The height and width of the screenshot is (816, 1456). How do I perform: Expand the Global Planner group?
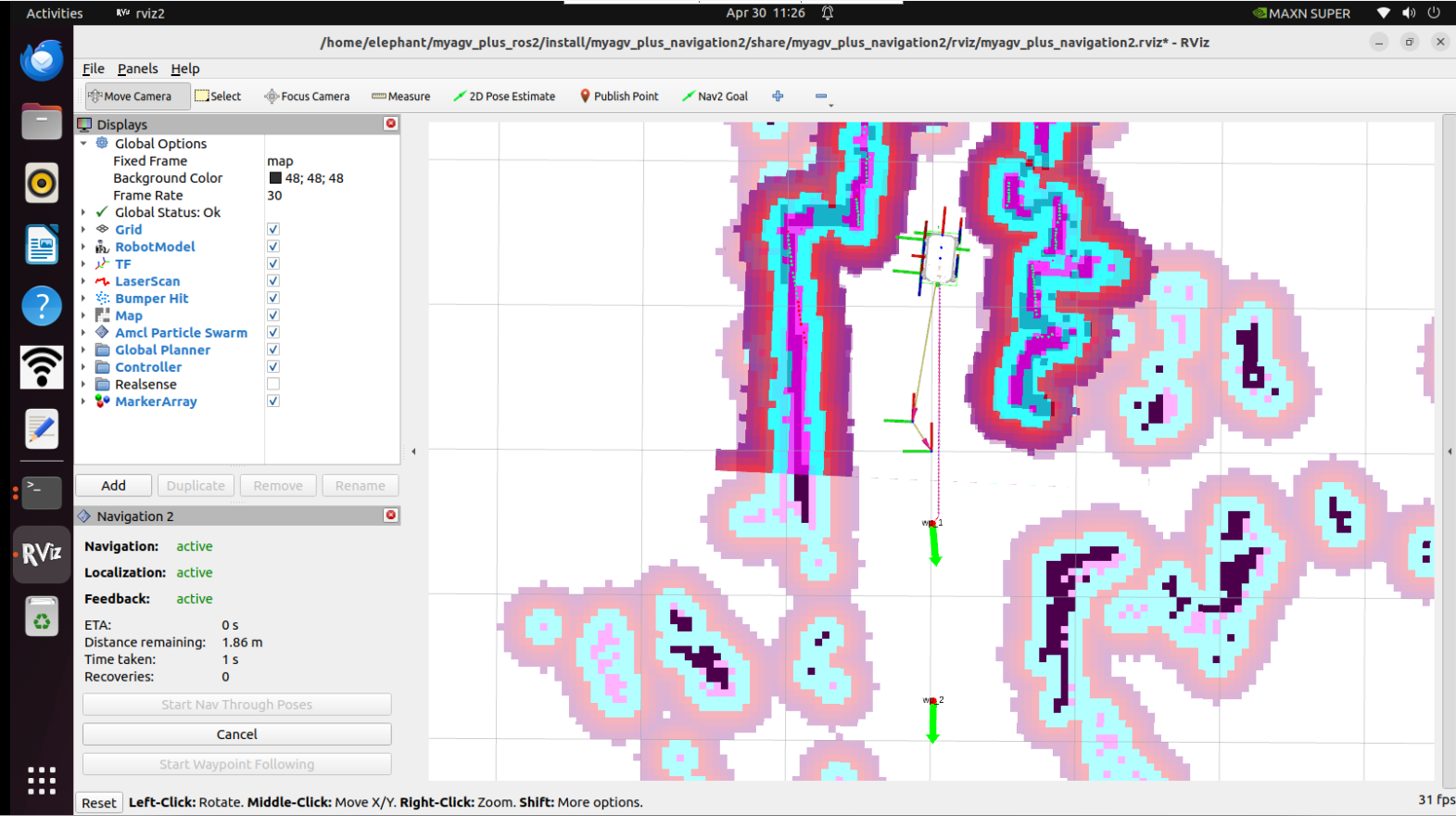pyautogui.click(x=83, y=350)
